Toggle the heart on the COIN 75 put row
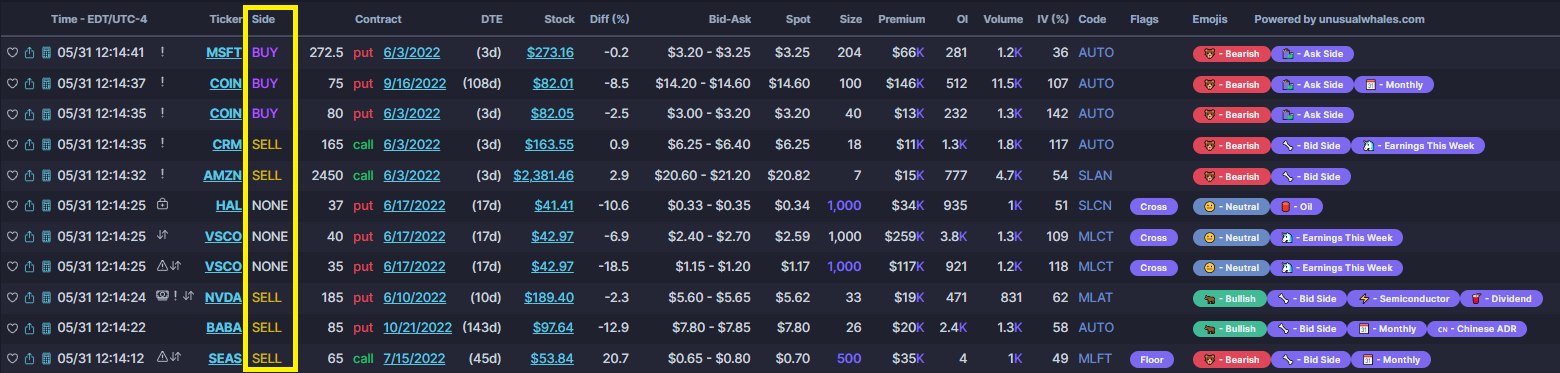1560x373 pixels. pos(12,84)
